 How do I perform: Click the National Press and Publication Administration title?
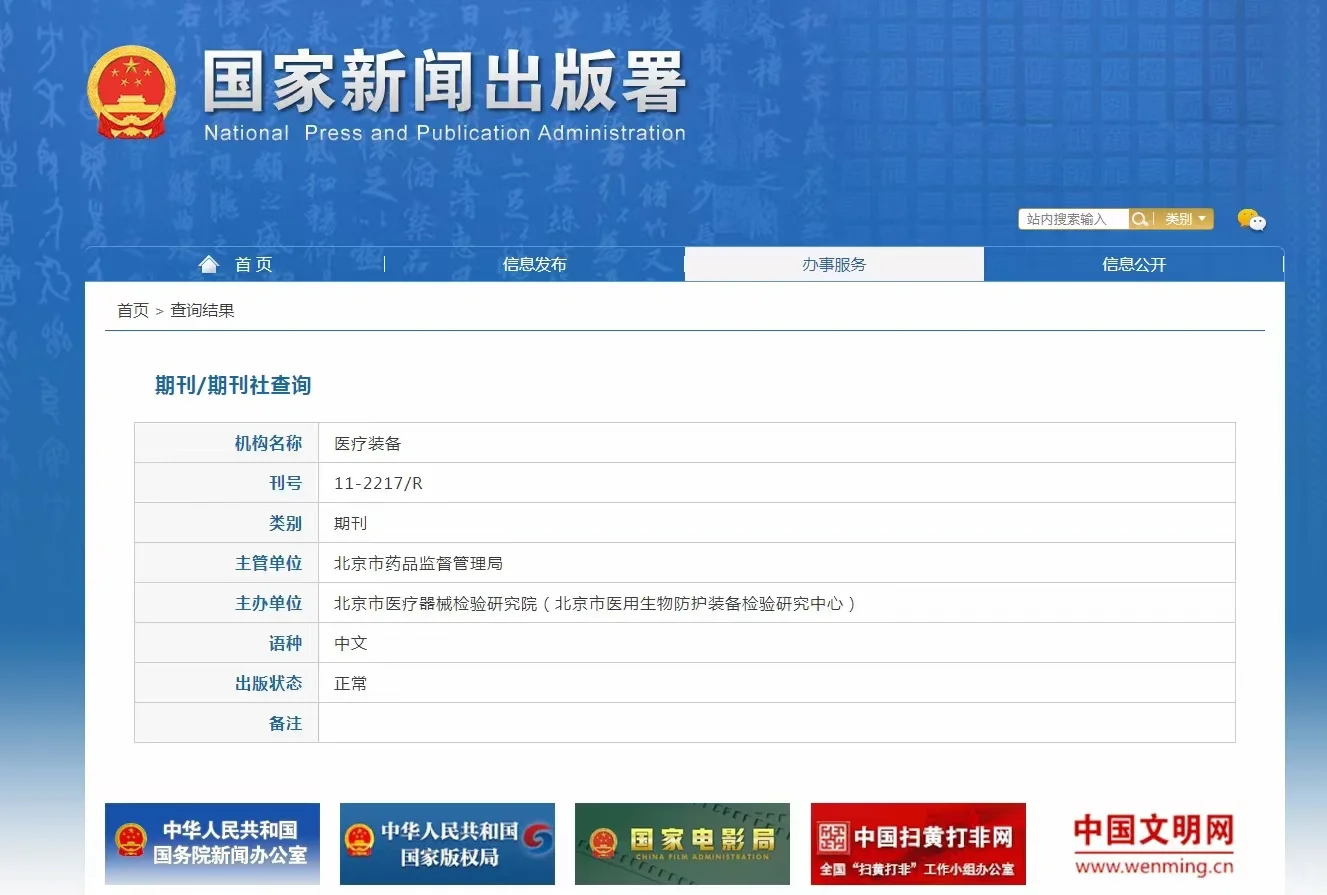click(x=445, y=132)
